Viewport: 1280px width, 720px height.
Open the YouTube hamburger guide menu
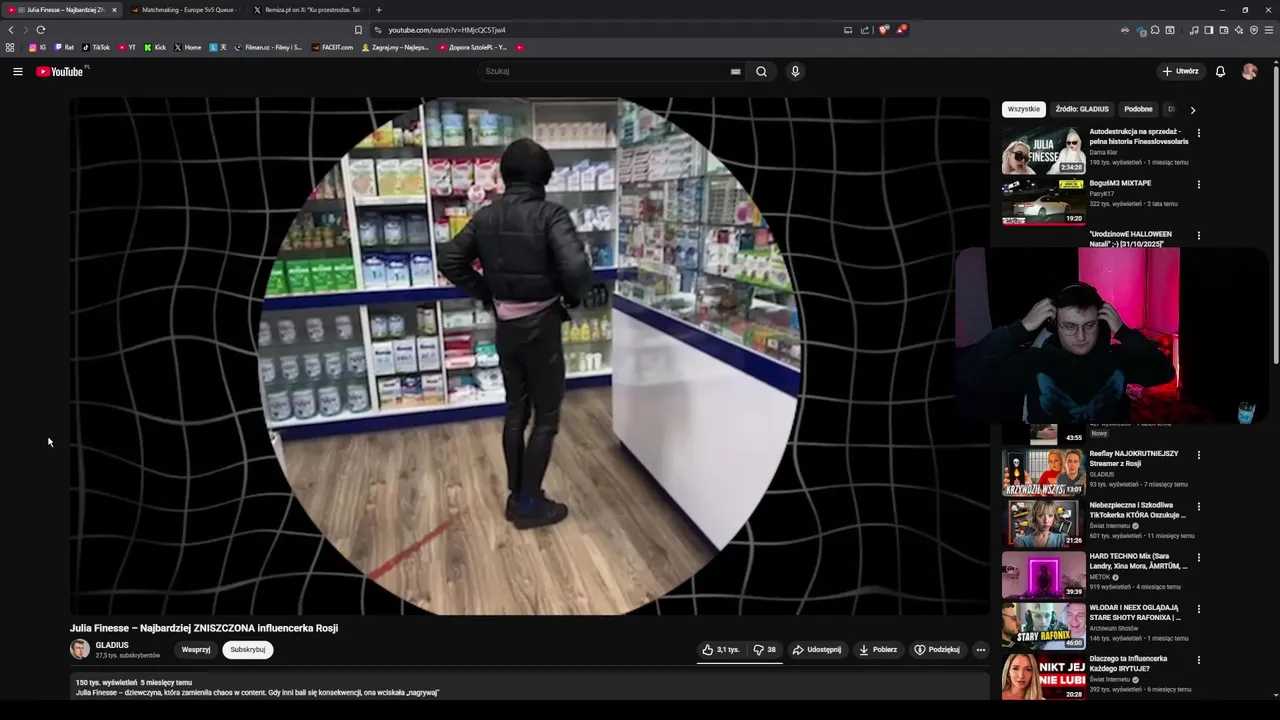pos(17,71)
